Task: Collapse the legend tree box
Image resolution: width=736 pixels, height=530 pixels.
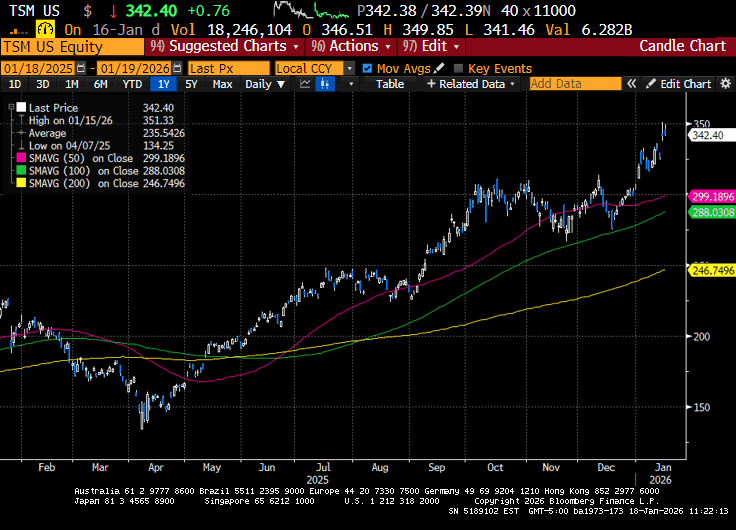Action: tap(13, 106)
